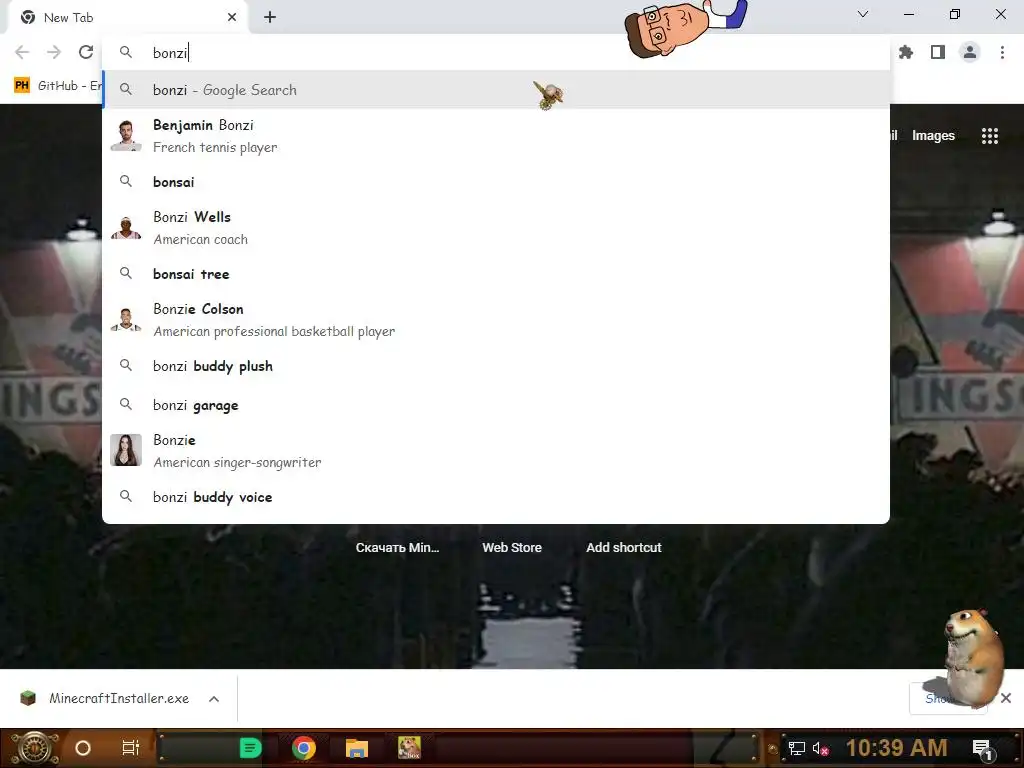Expand MinecraftInstaller.exe download options arrow

[214, 699]
